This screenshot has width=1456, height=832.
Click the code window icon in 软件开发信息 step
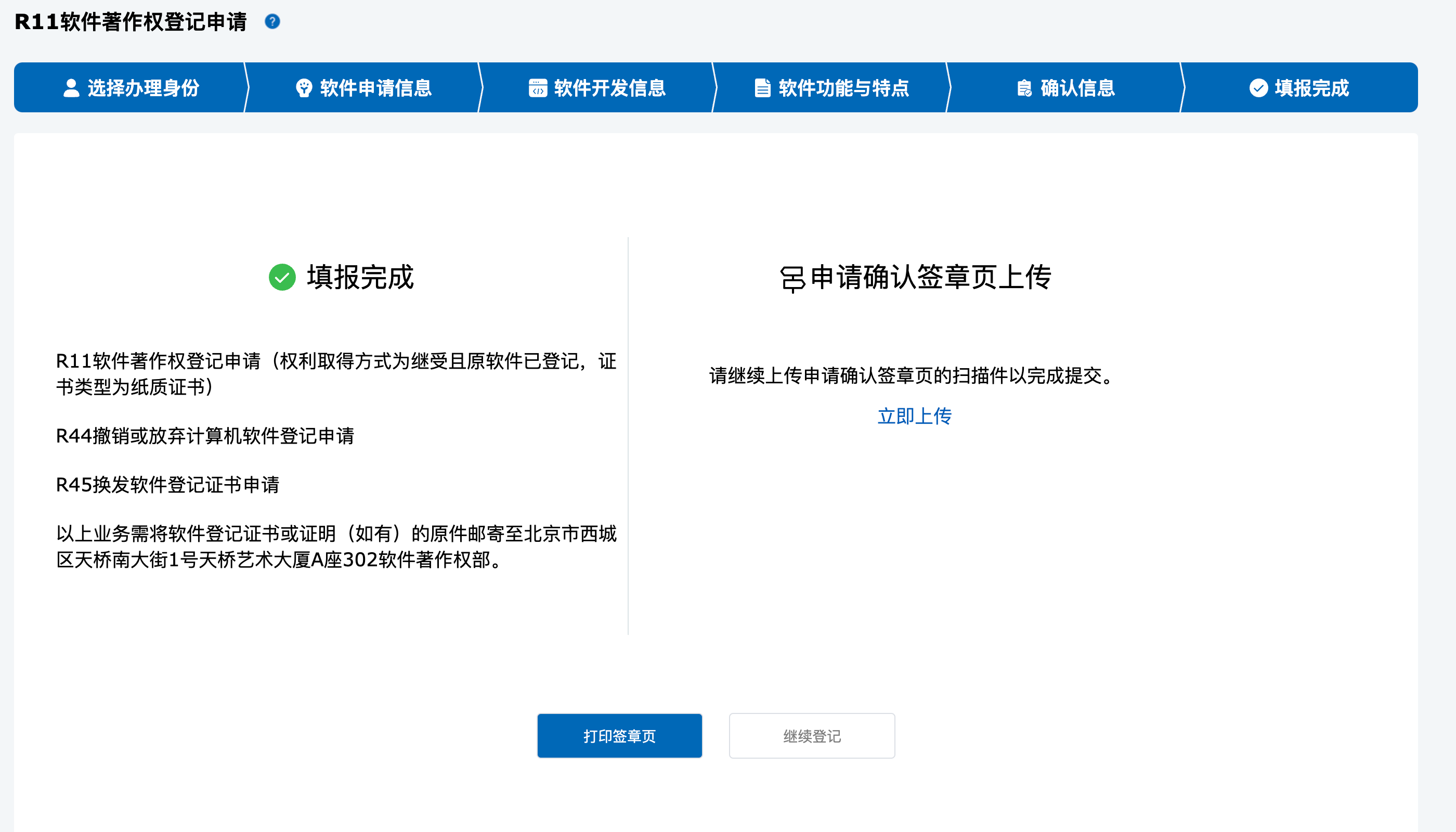538,88
